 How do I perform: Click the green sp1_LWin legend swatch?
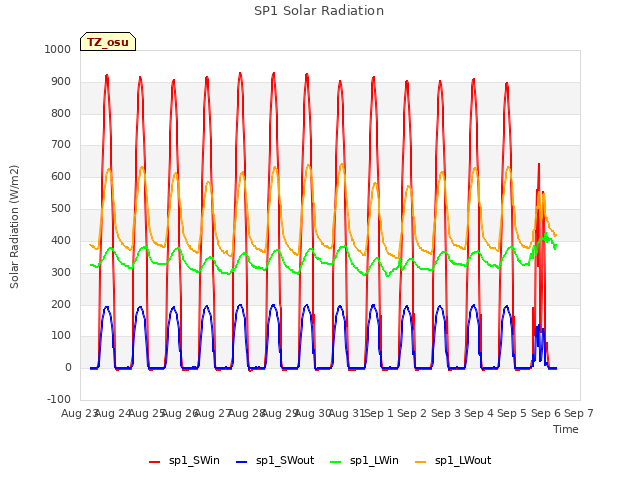(x=335, y=462)
